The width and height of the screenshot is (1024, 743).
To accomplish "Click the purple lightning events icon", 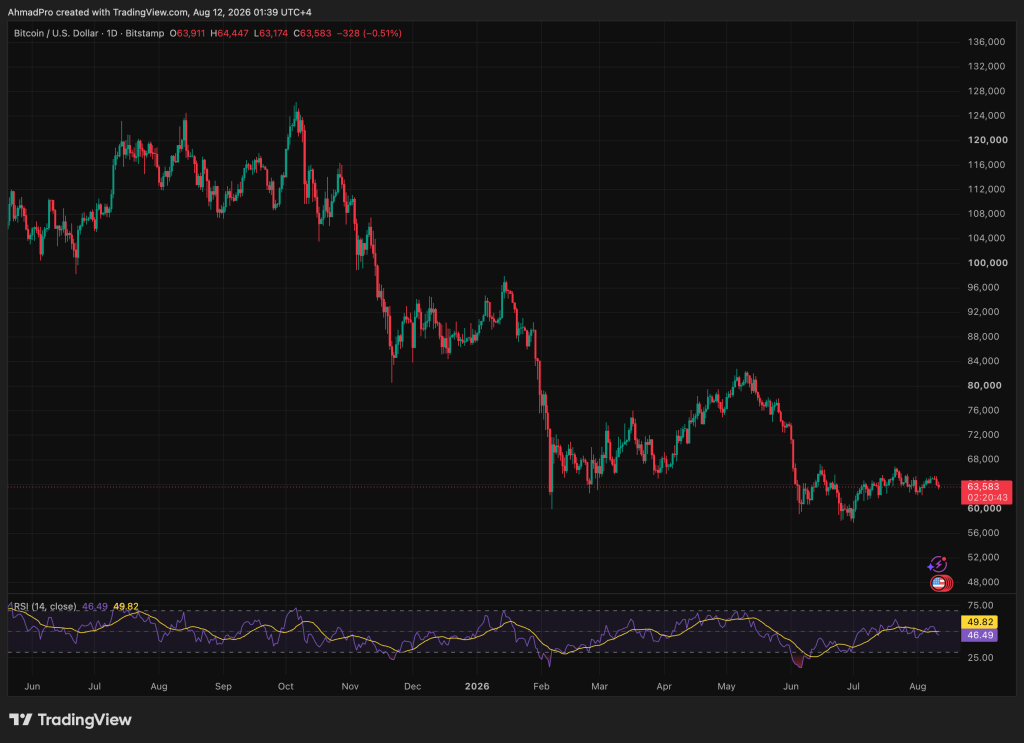I will tap(938, 563).
